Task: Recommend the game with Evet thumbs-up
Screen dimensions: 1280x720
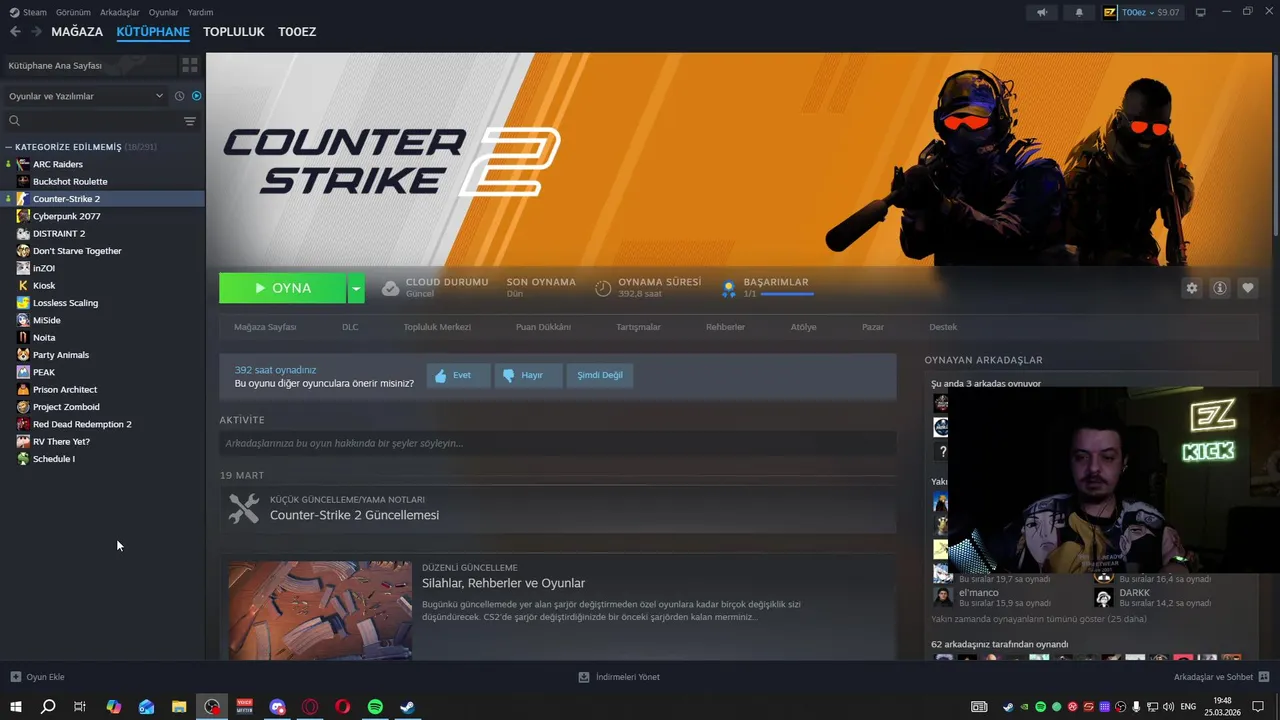Action: coord(458,375)
